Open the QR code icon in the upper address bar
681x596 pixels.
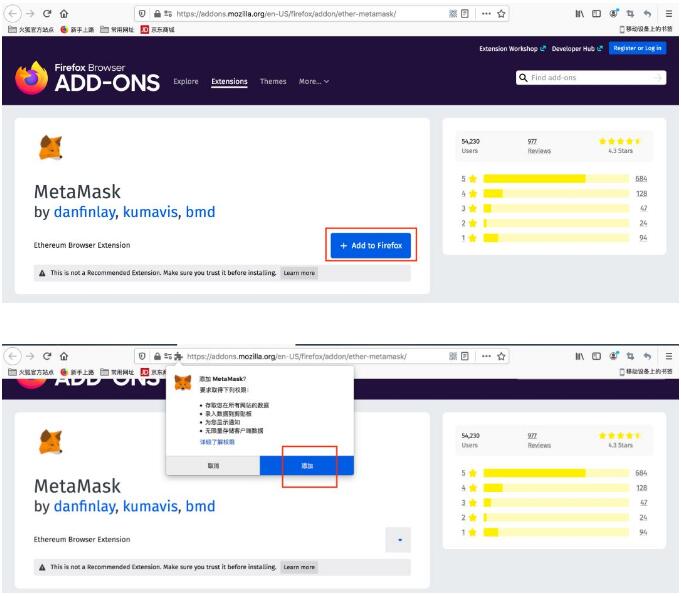point(453,14)
